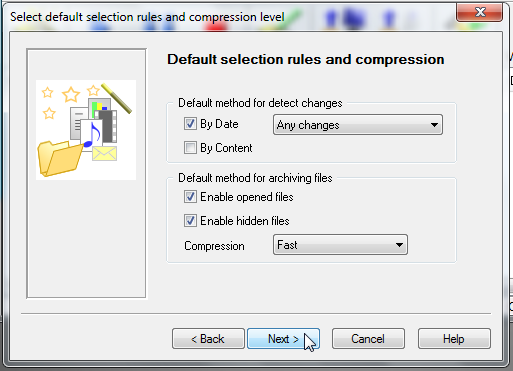This screenshot has width=513, height=371.
Task: Click the arrow on Any changes combo box
Action: click(434, 125)
